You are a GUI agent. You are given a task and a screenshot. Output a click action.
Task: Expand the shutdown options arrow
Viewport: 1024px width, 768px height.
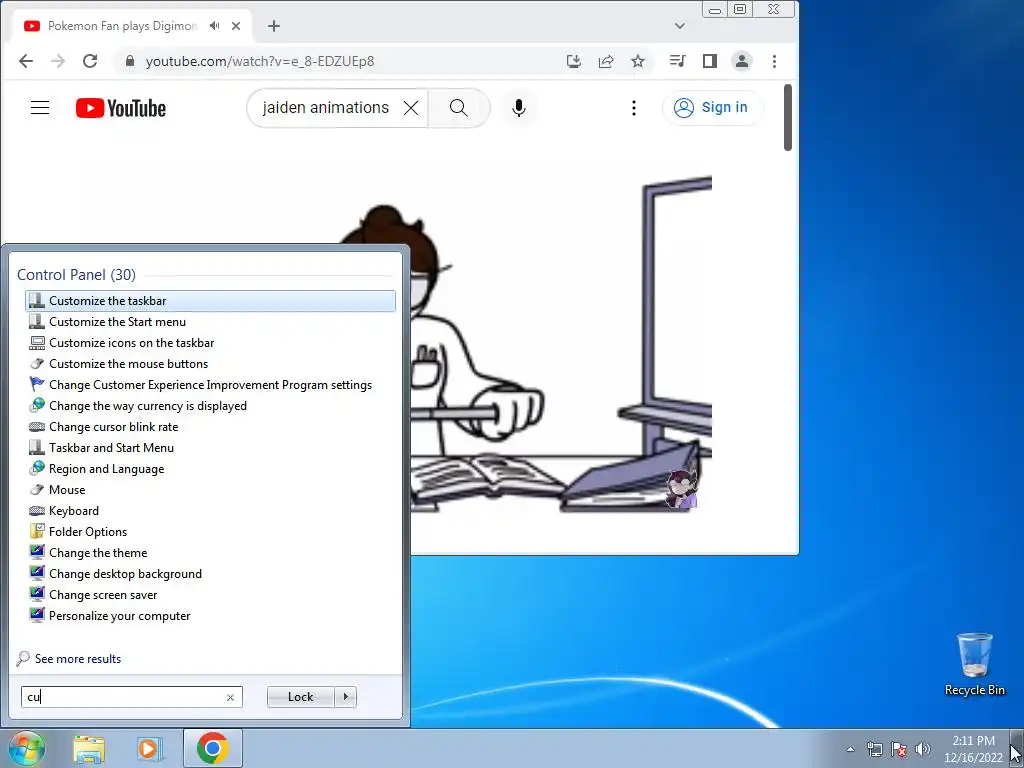(345, 697)
